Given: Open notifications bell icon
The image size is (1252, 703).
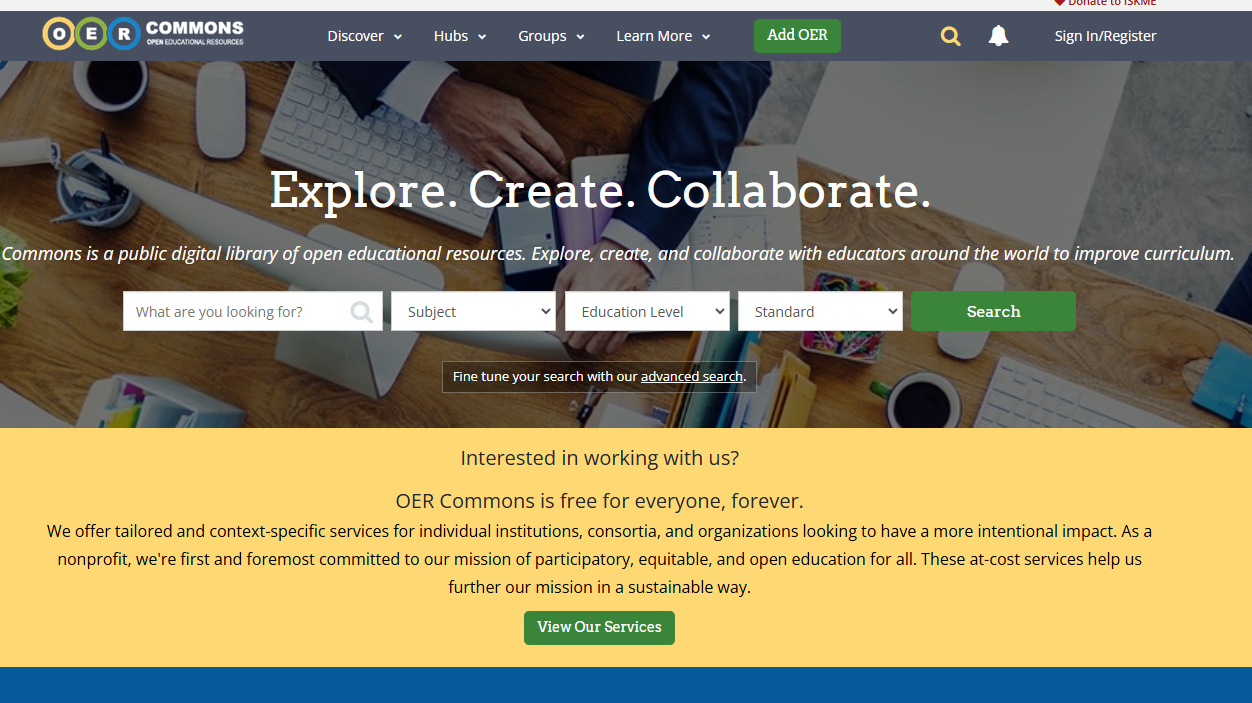Looking at the screenshot, I should (998, 36).
